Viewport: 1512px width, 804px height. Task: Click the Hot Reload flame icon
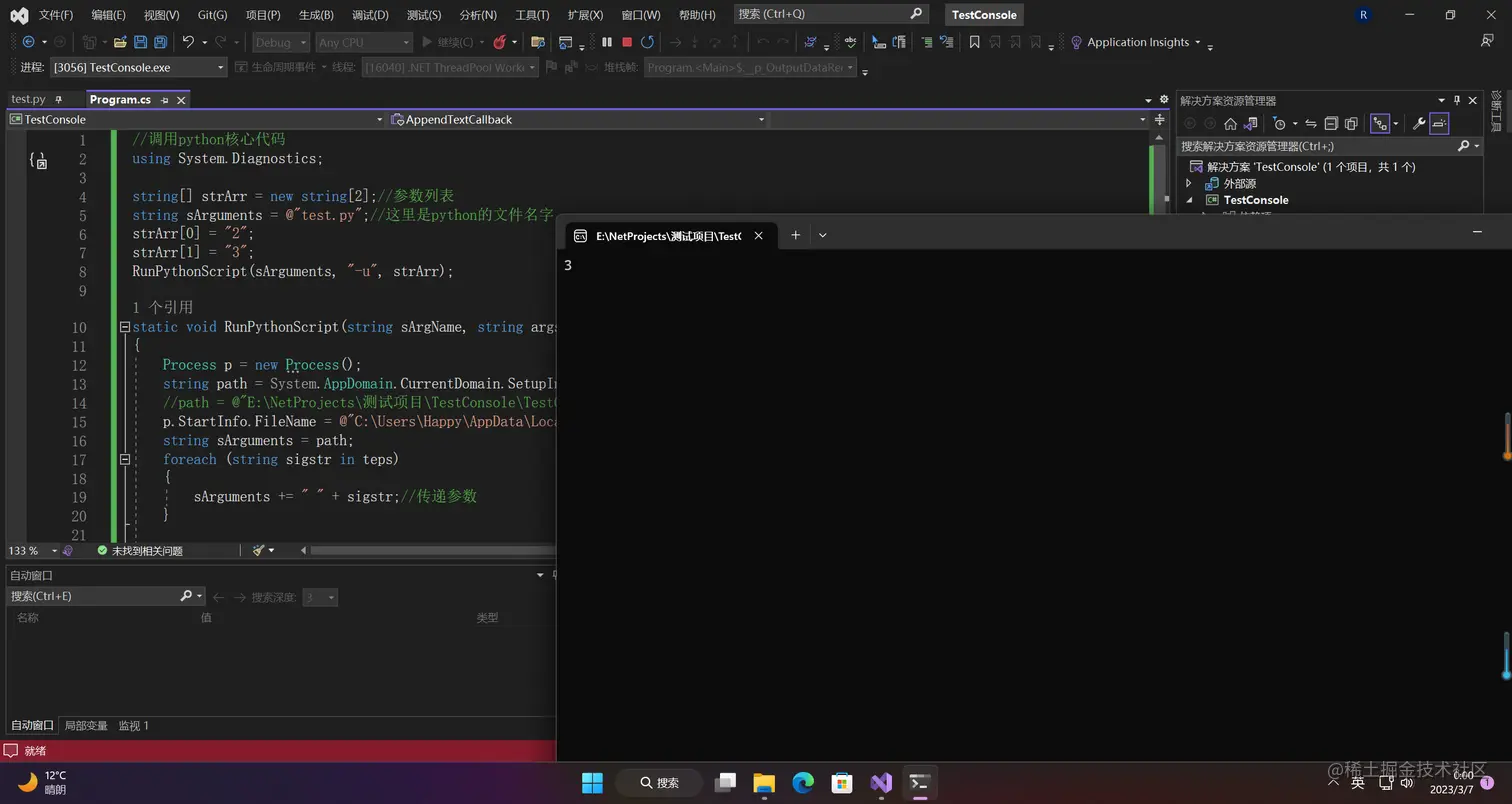tap(499, 42)
